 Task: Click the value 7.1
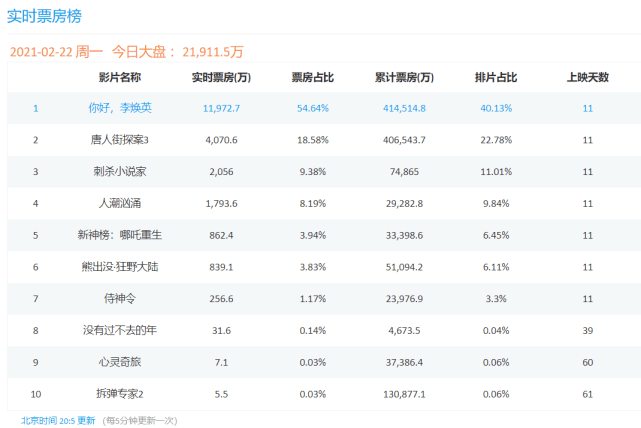pos(221,363)
